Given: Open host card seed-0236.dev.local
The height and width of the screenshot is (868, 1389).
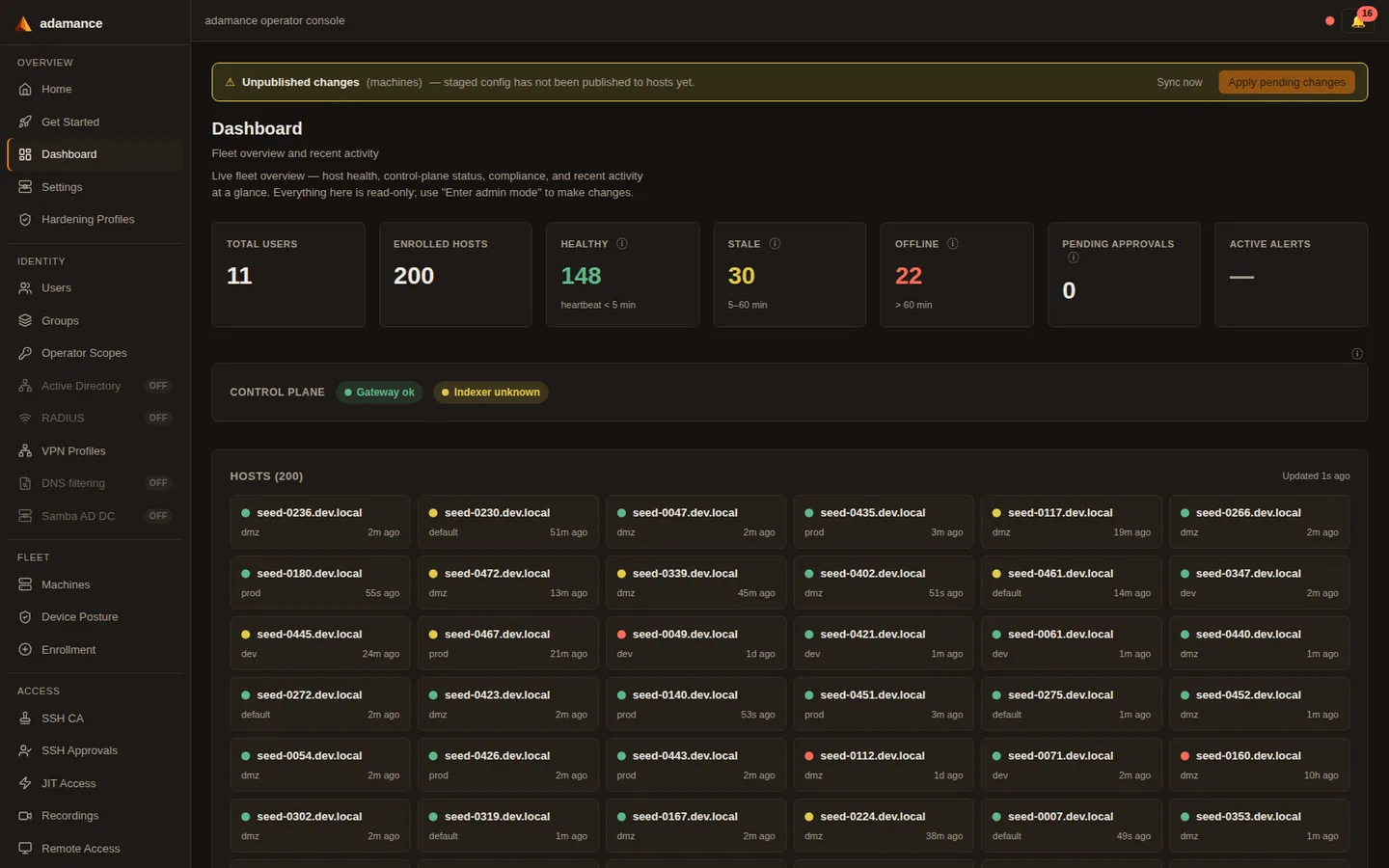Looking at the screenshot, I should click(x=320, y=522).
